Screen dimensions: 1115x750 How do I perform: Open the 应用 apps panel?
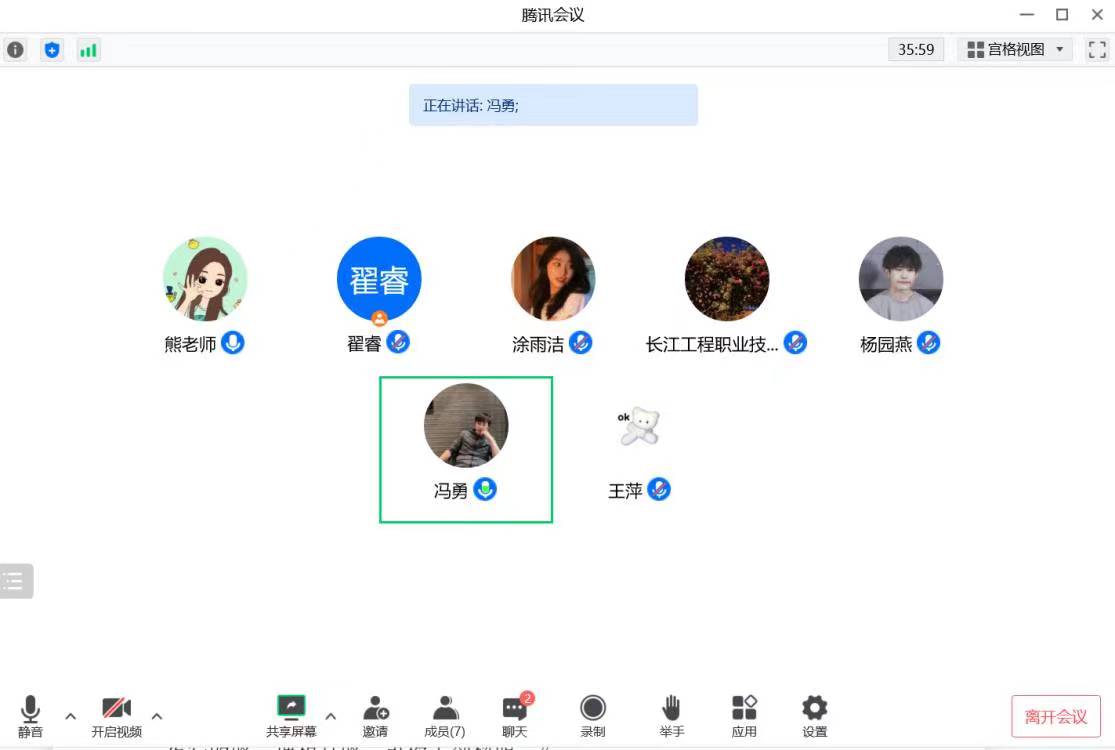point(744,716)
